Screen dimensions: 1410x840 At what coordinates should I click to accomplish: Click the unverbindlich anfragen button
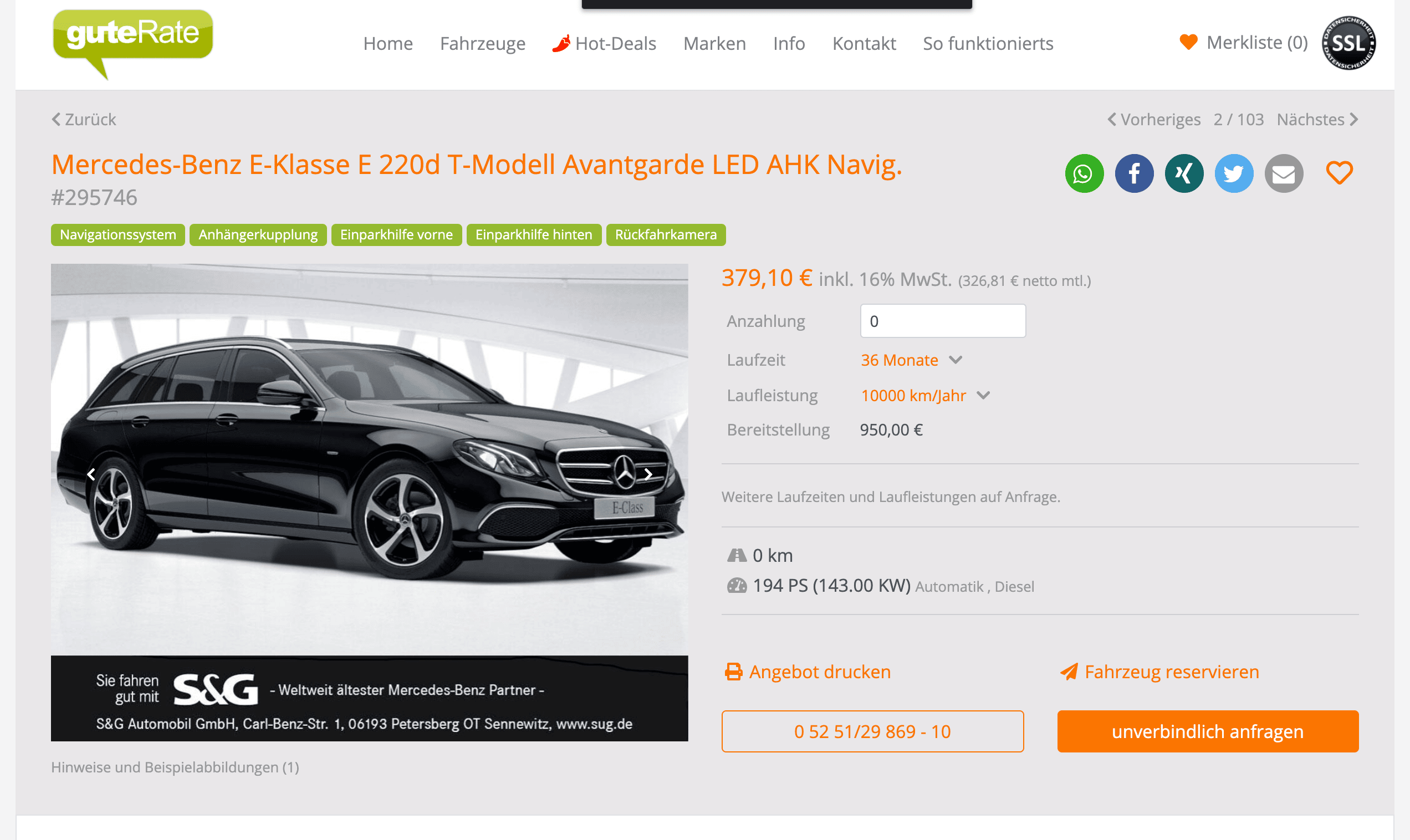pos(1207,731)
